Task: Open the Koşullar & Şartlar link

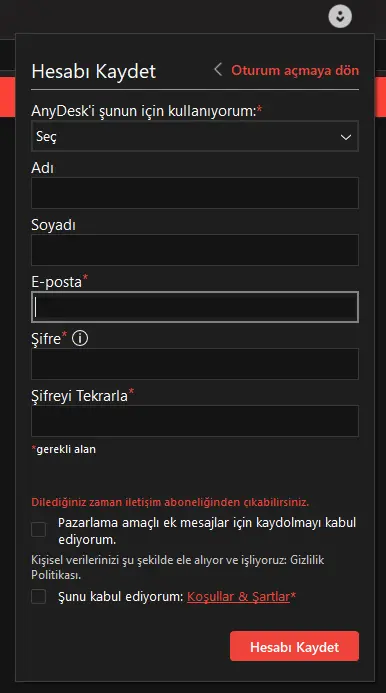Action: tap(238, 597)
